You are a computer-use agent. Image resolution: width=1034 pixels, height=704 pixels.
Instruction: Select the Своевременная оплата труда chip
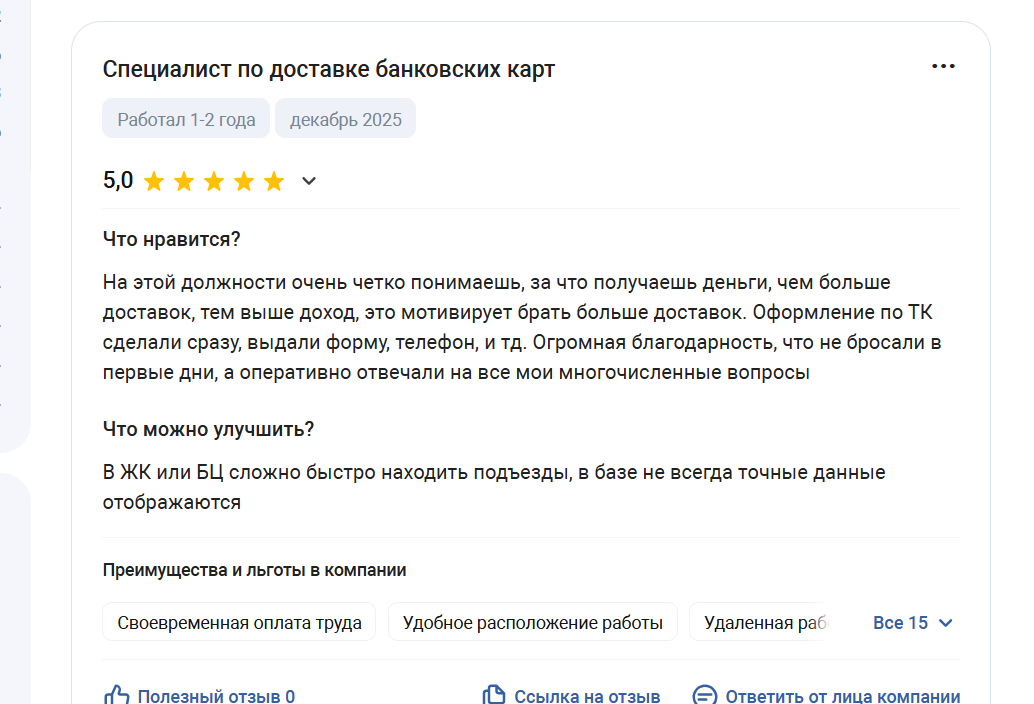click(239, 623)
